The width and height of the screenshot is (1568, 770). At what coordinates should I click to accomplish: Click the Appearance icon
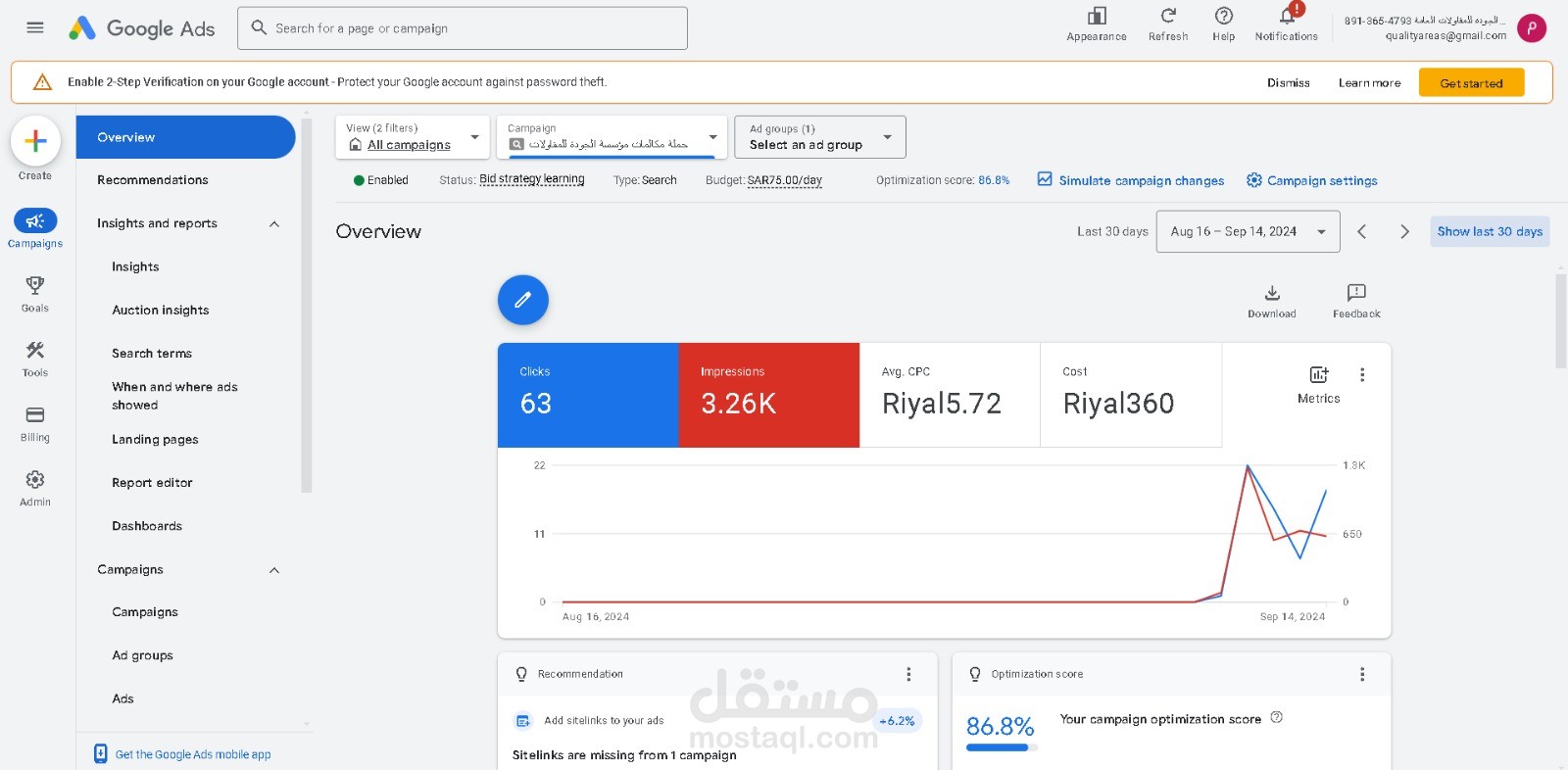1097,17
